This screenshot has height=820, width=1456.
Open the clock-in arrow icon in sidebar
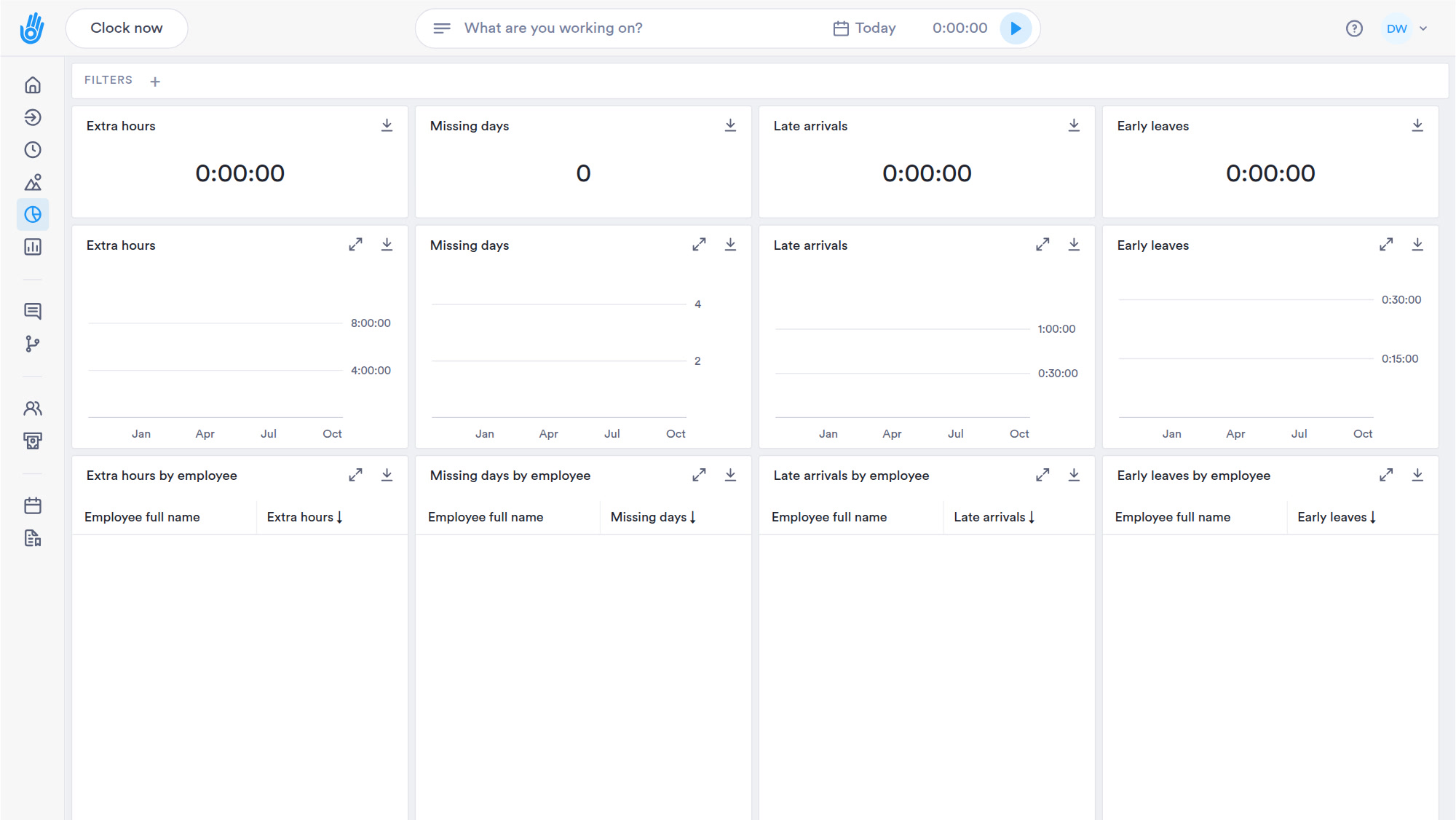33,117
